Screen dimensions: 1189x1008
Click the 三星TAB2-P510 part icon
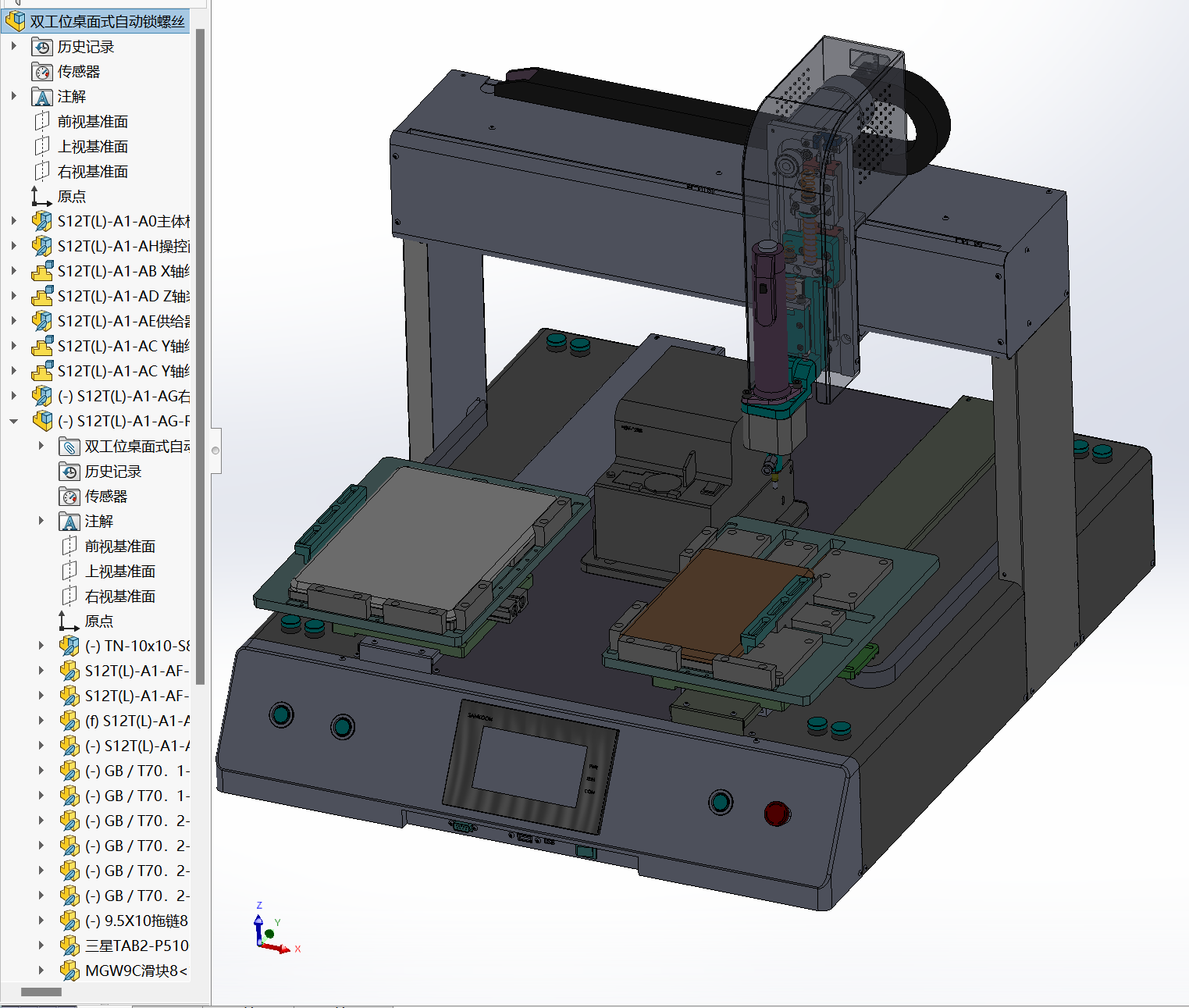[x=69, y=946]
